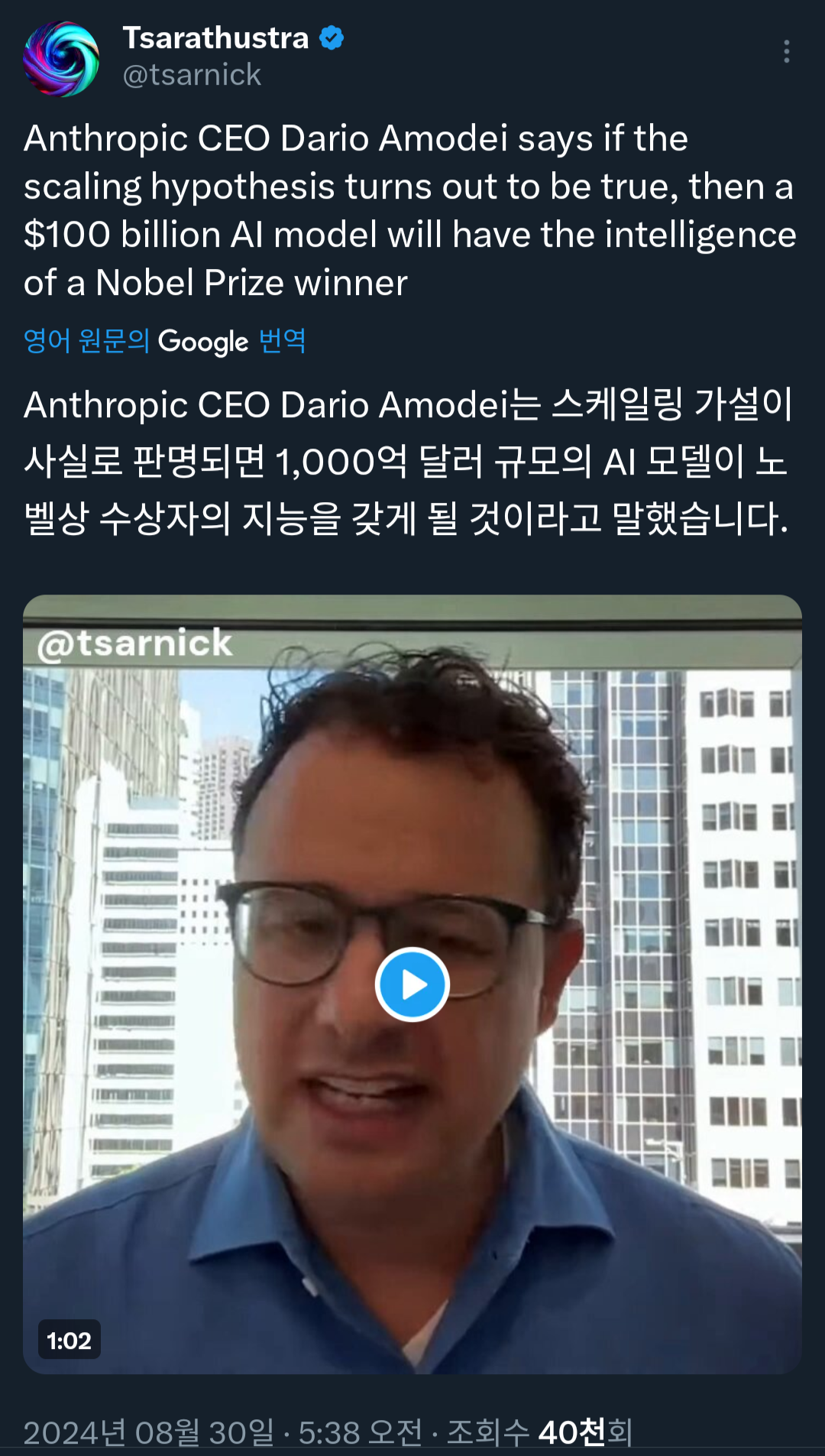825x1456 pixels.
Task: Open the three-dot more options menu
Action: (786, 51)
